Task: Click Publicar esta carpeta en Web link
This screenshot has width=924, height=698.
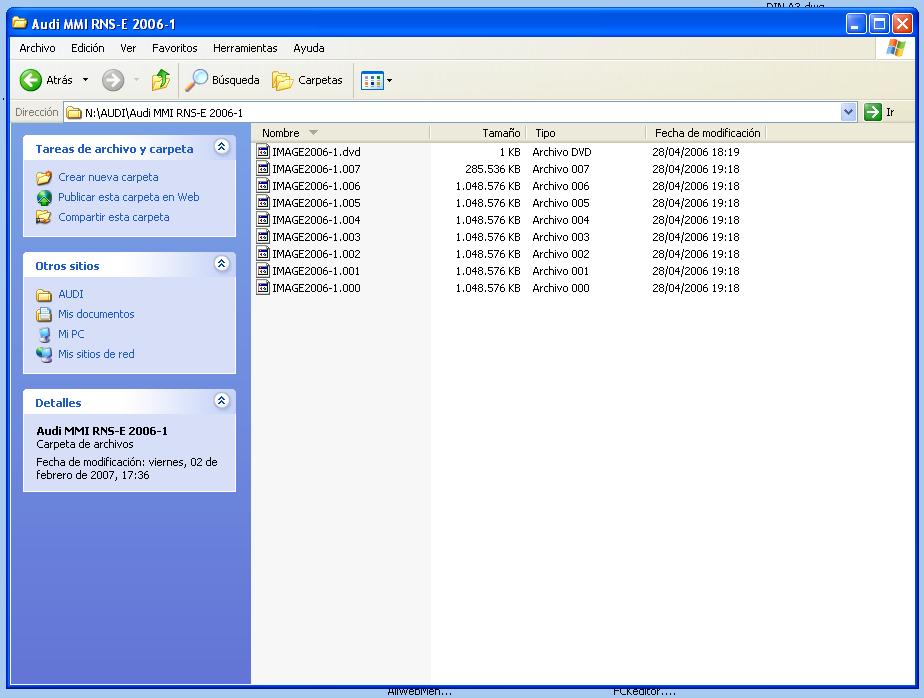Action: [128, 197]
